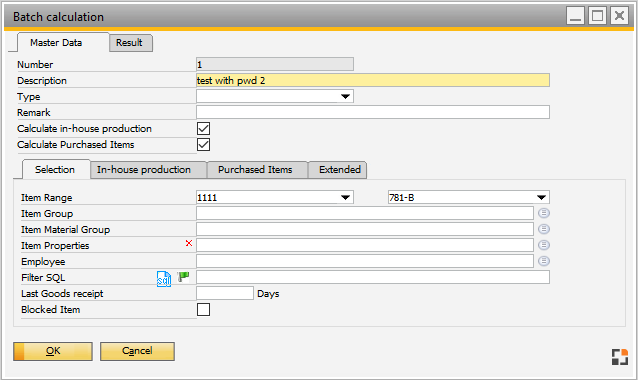
Task: Click the orange layout icon in bottom corner
Action: pos(620,357)
